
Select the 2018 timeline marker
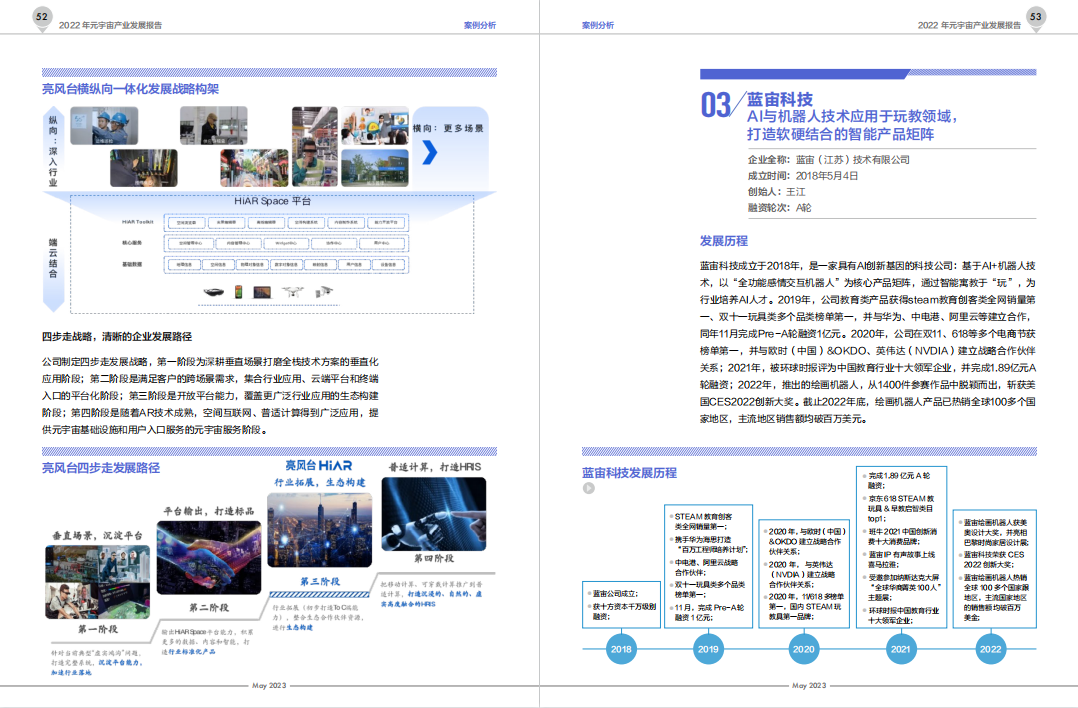coord(621,649)
